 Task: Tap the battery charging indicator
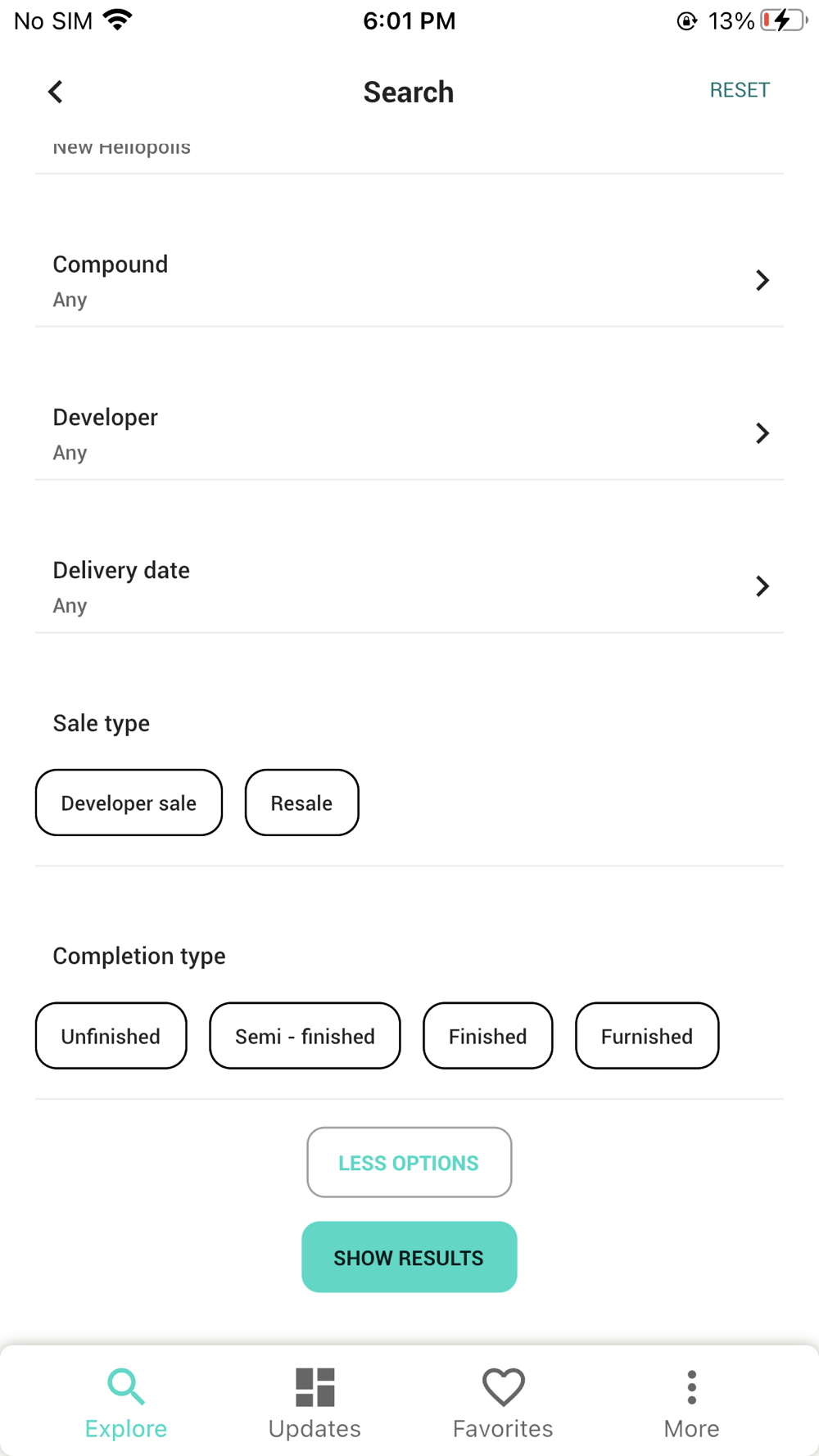(783, 20)
